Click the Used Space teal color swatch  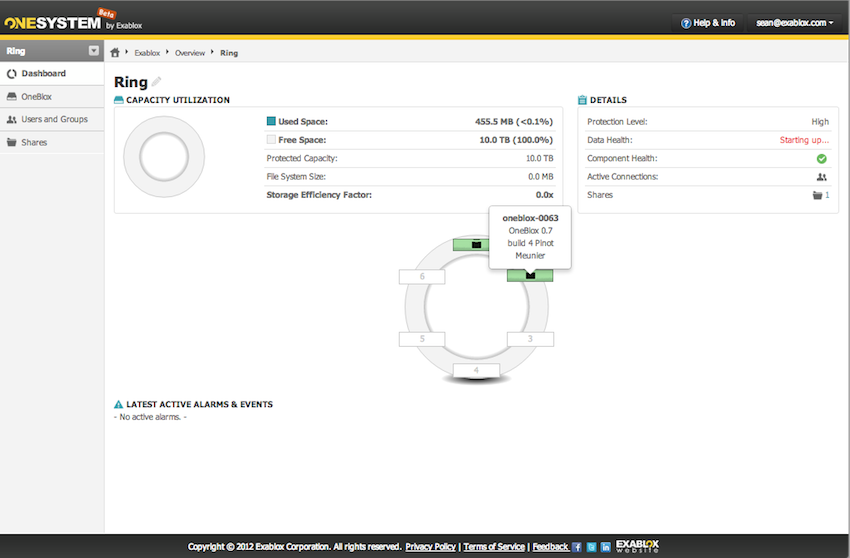click(x=271, y=121)
